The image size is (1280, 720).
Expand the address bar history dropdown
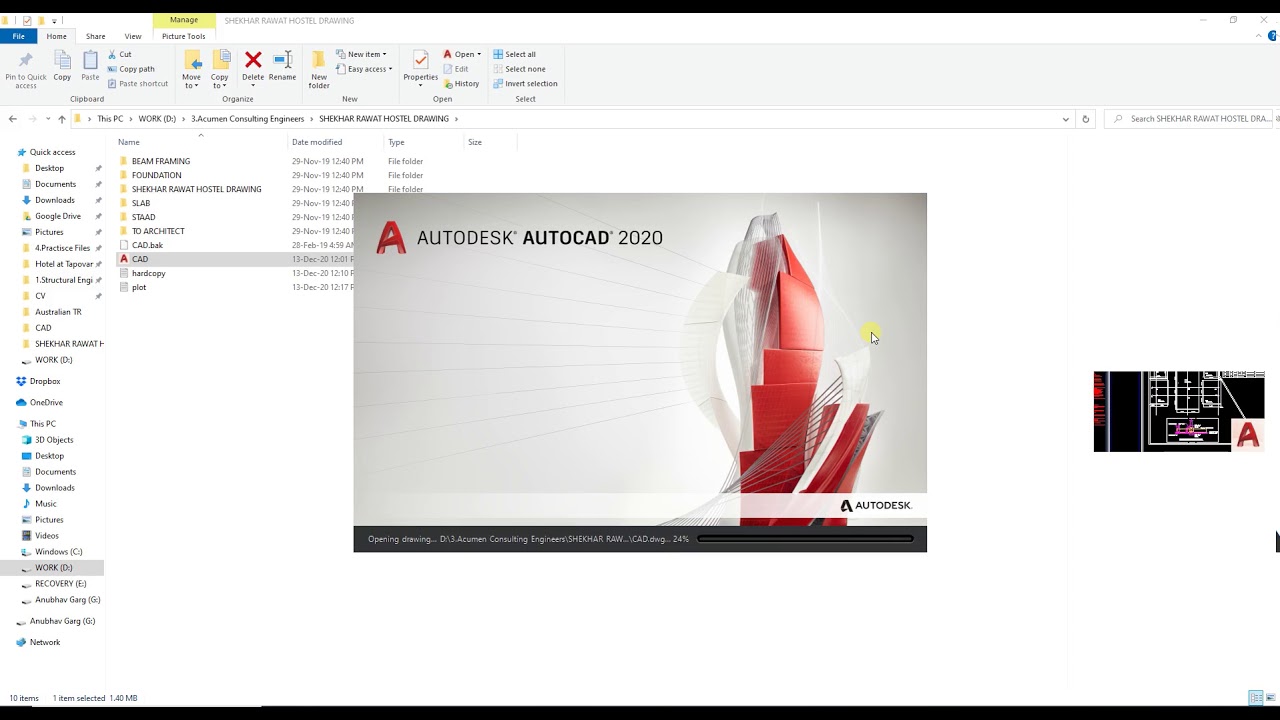(1065, 119)
